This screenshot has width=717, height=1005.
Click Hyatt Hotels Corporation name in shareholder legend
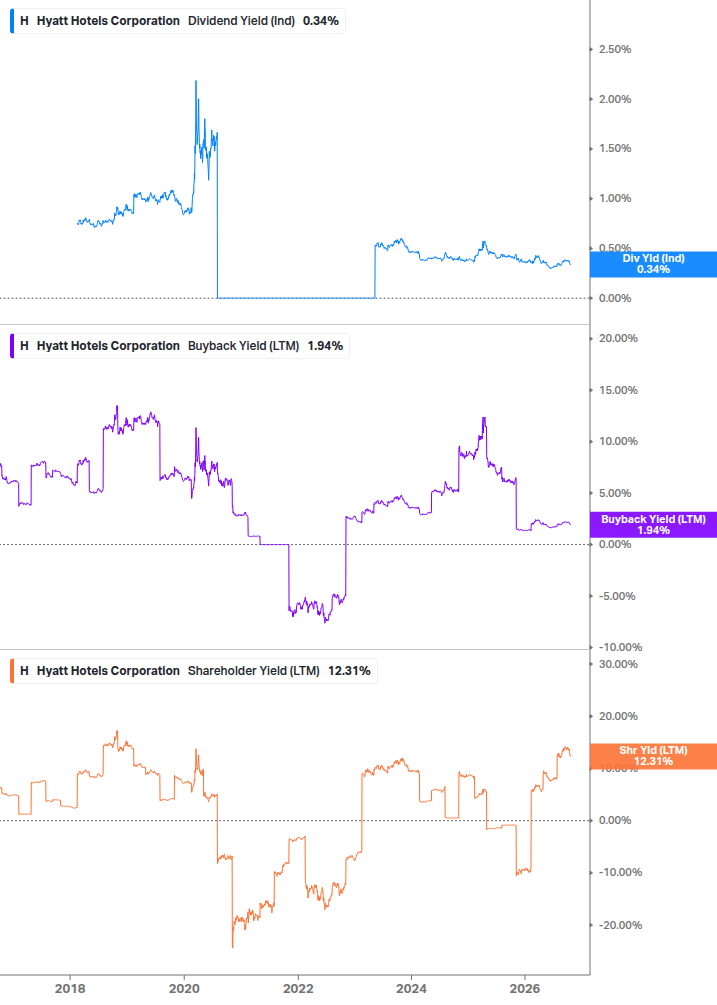coord(108,671)
